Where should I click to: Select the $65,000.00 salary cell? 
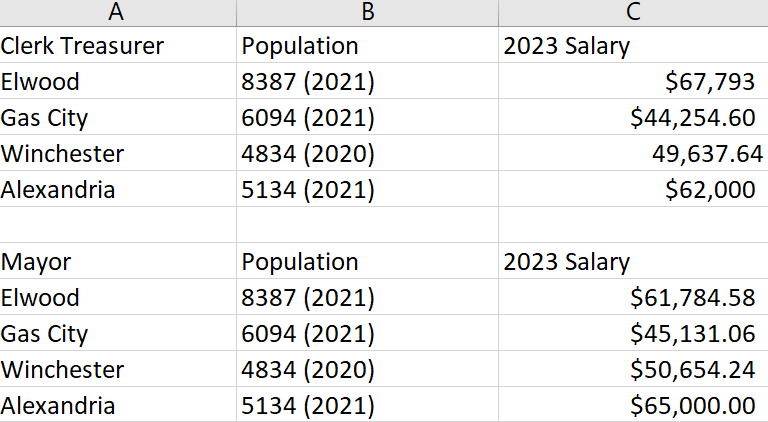tap(692, 406)
